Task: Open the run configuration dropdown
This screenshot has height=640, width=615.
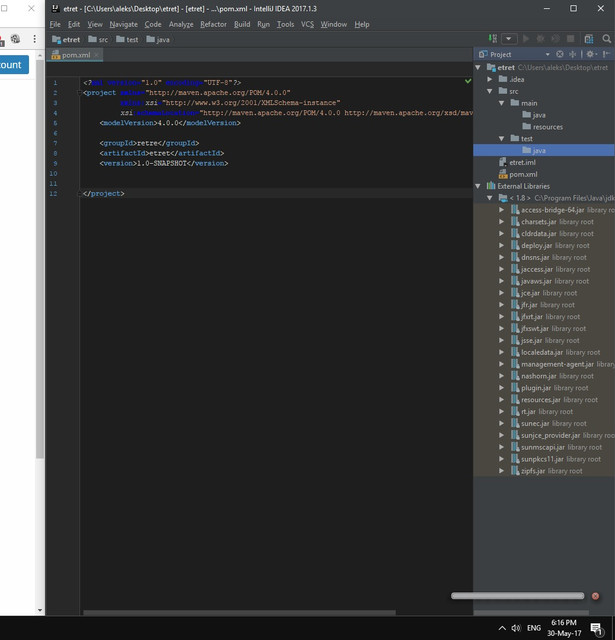Action: (509, 39)
